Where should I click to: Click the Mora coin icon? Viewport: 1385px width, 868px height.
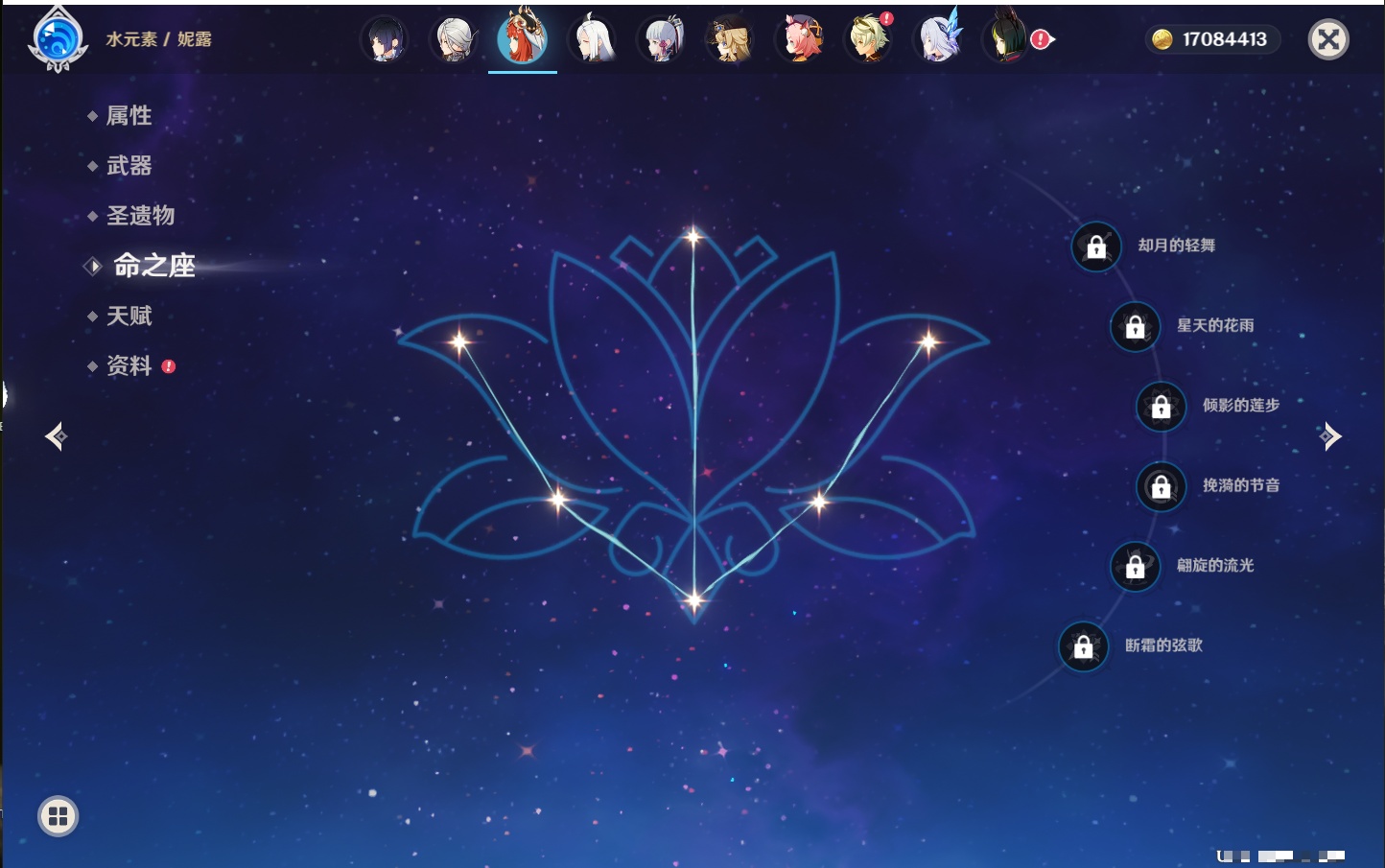[x=1162, y=39]
